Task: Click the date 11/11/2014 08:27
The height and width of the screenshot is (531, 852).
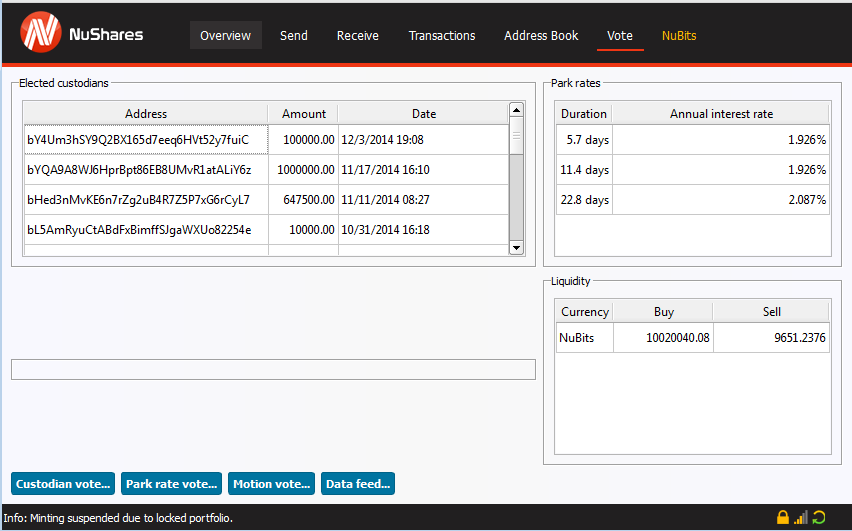Action: coord(423,199)
